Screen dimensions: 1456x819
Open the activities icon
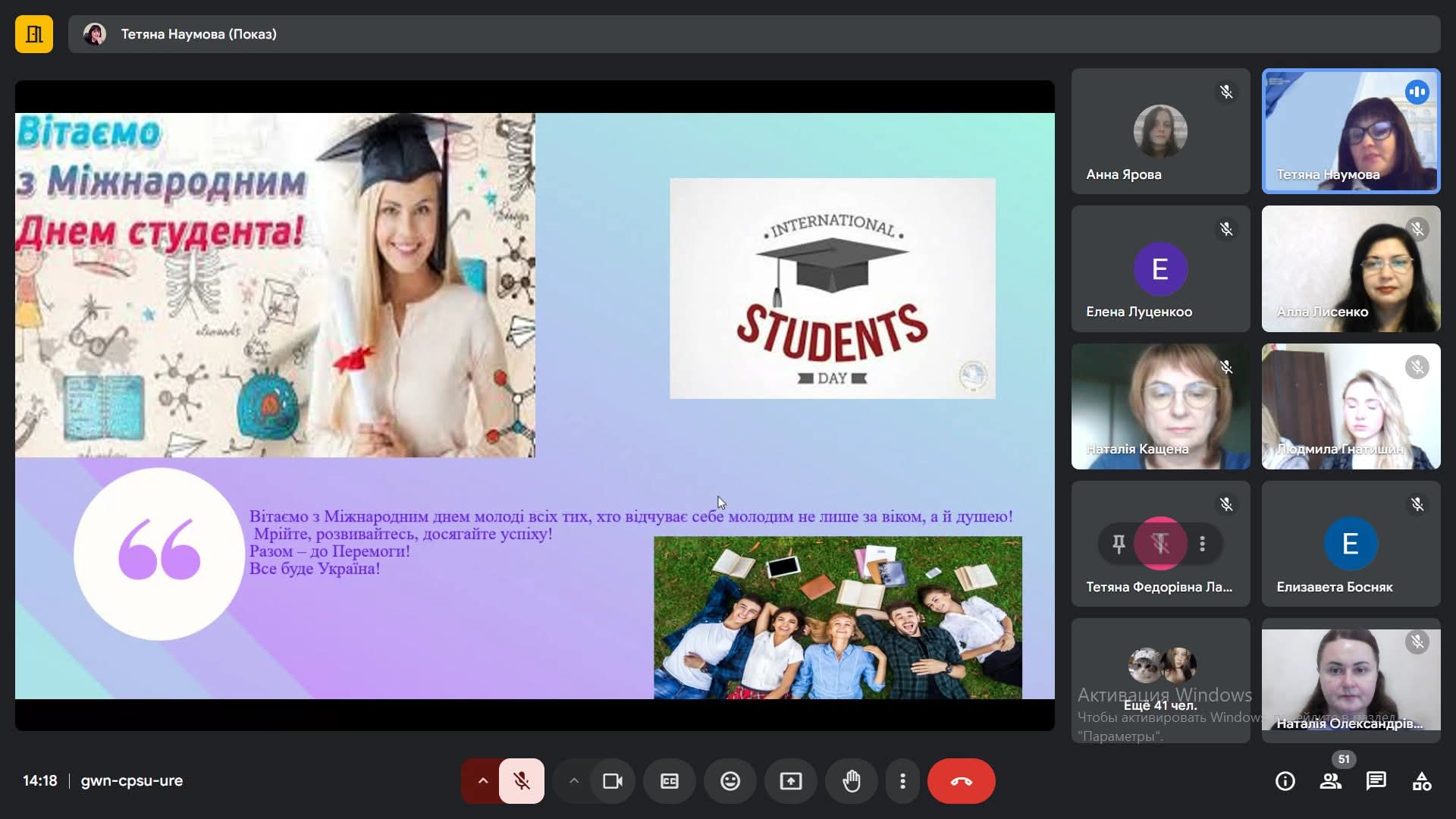pos(1421,781)
